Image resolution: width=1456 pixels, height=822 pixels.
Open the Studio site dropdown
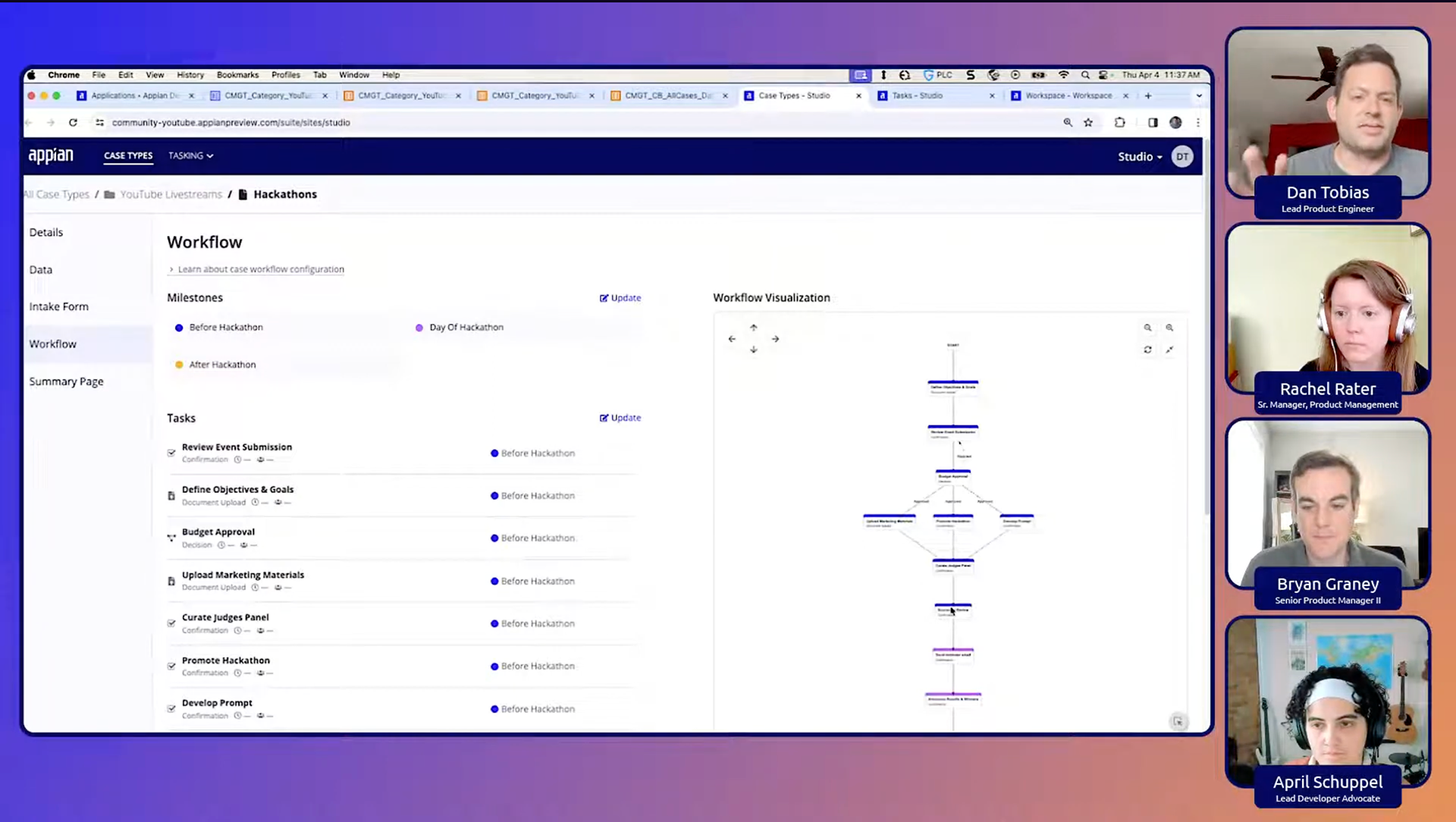(x=1139, y=156)
